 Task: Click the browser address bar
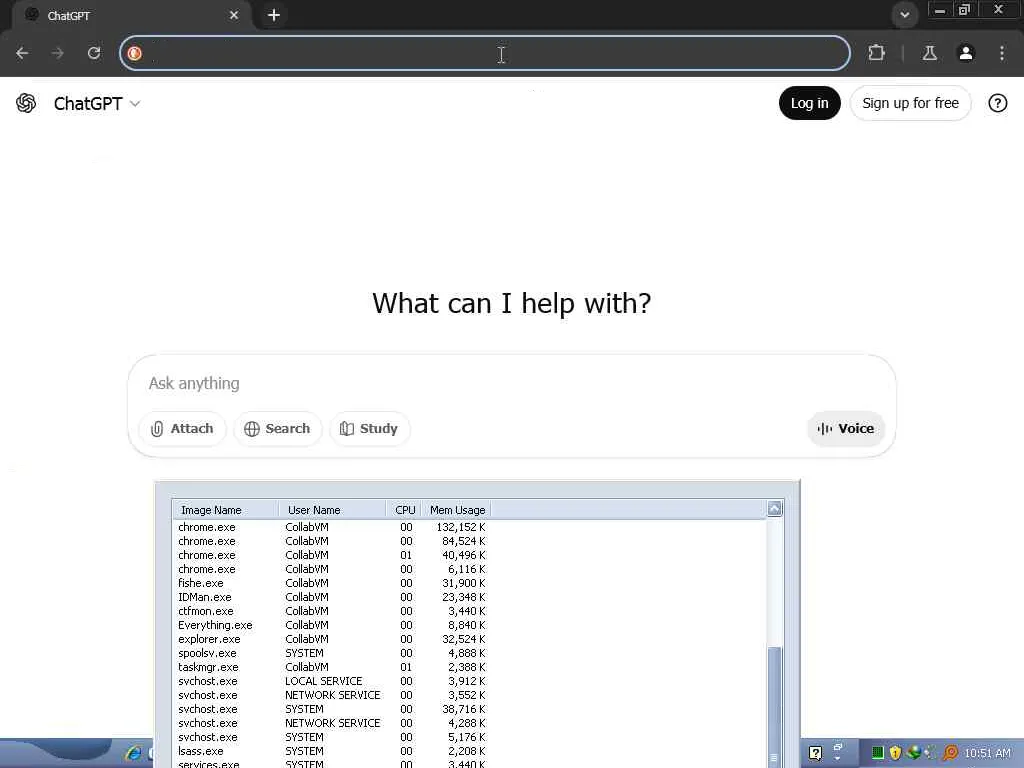[485, 54]
